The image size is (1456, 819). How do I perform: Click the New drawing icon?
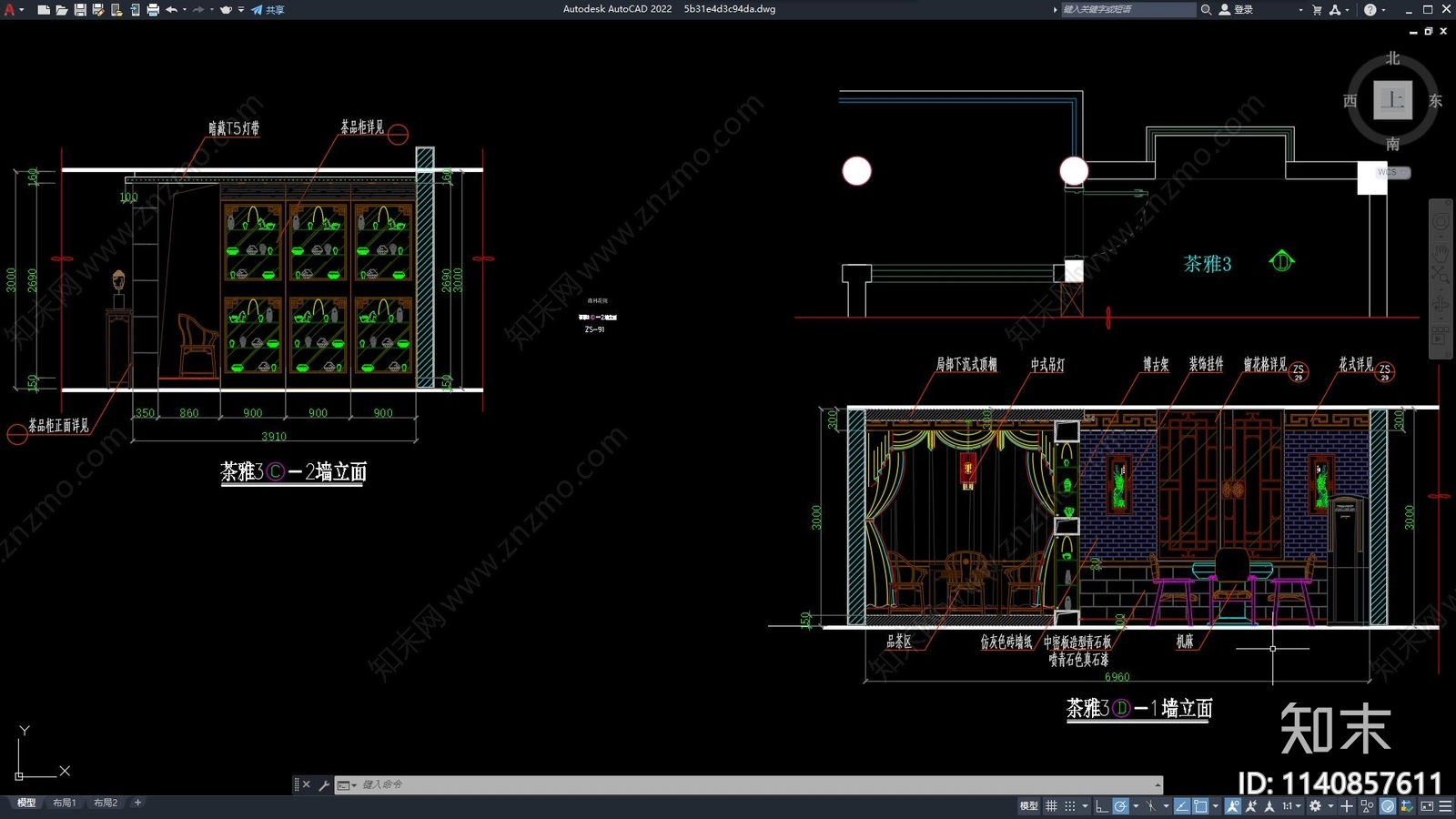point(44,9)
